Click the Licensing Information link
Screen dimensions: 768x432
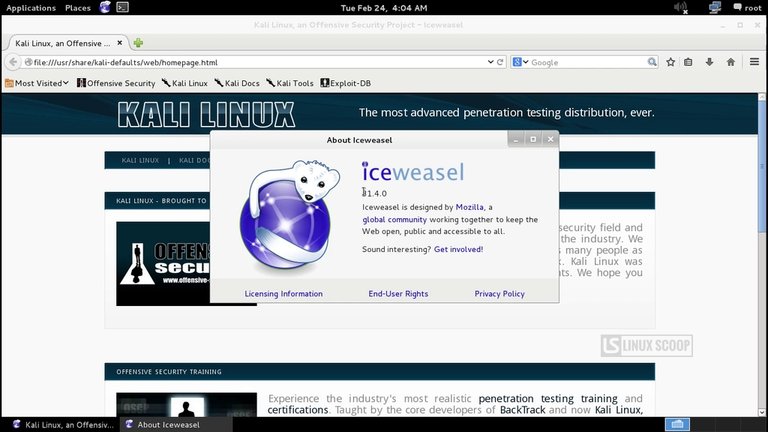(283, 294)
